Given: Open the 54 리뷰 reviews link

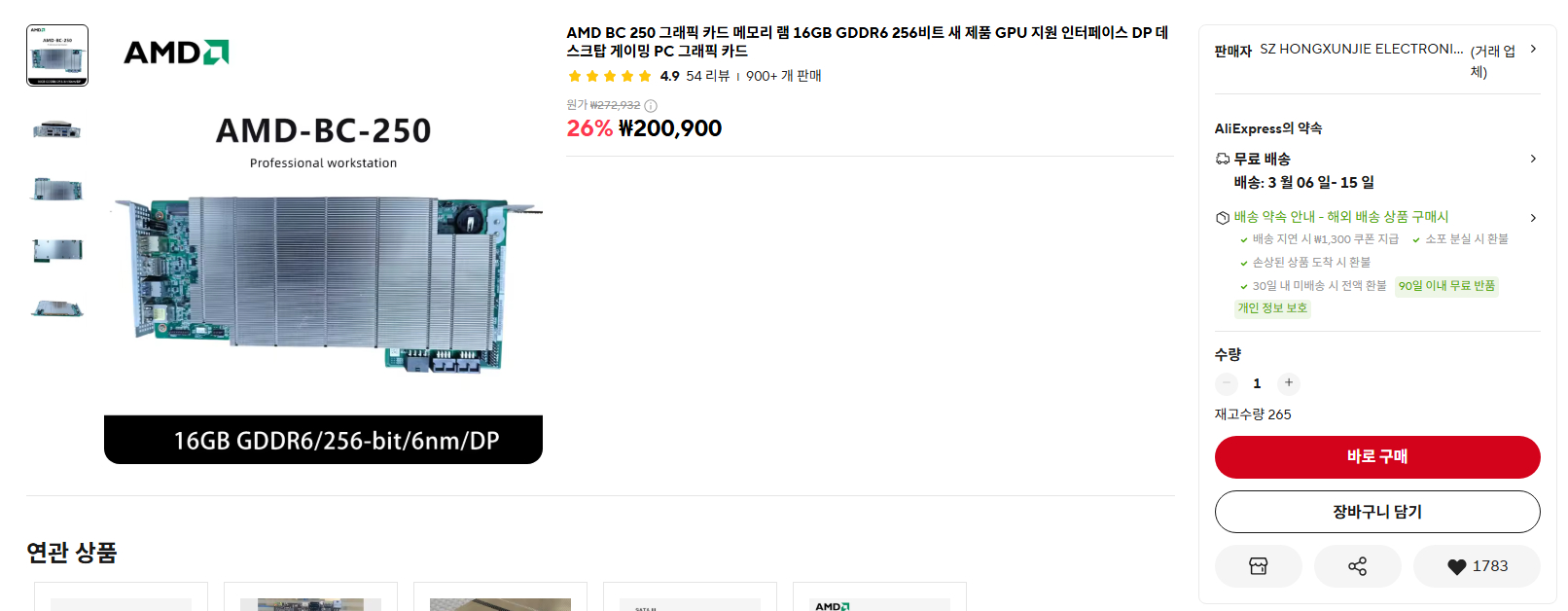Looking at the screenshot, I should 707,76.
